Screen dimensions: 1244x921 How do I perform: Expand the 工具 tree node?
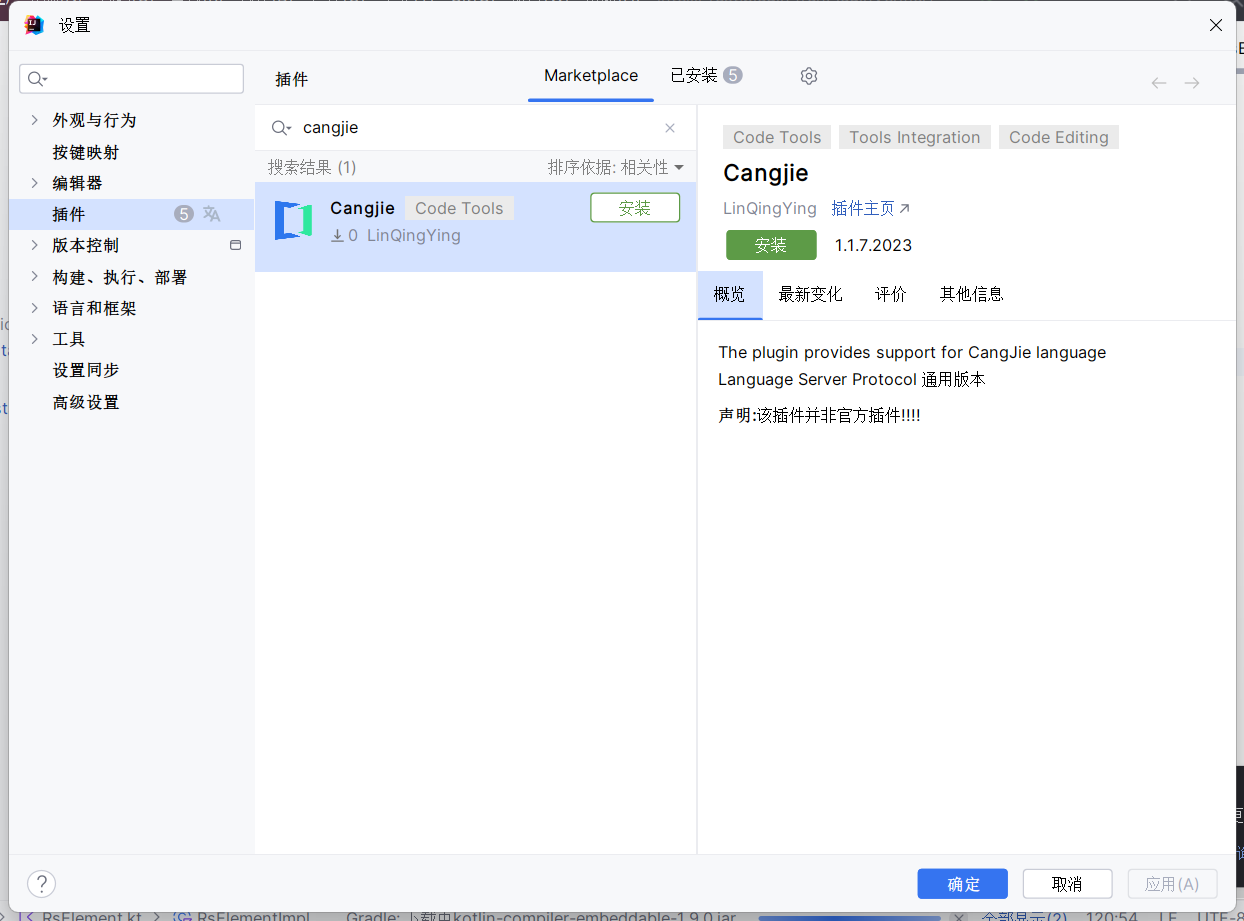coord(35,339)
